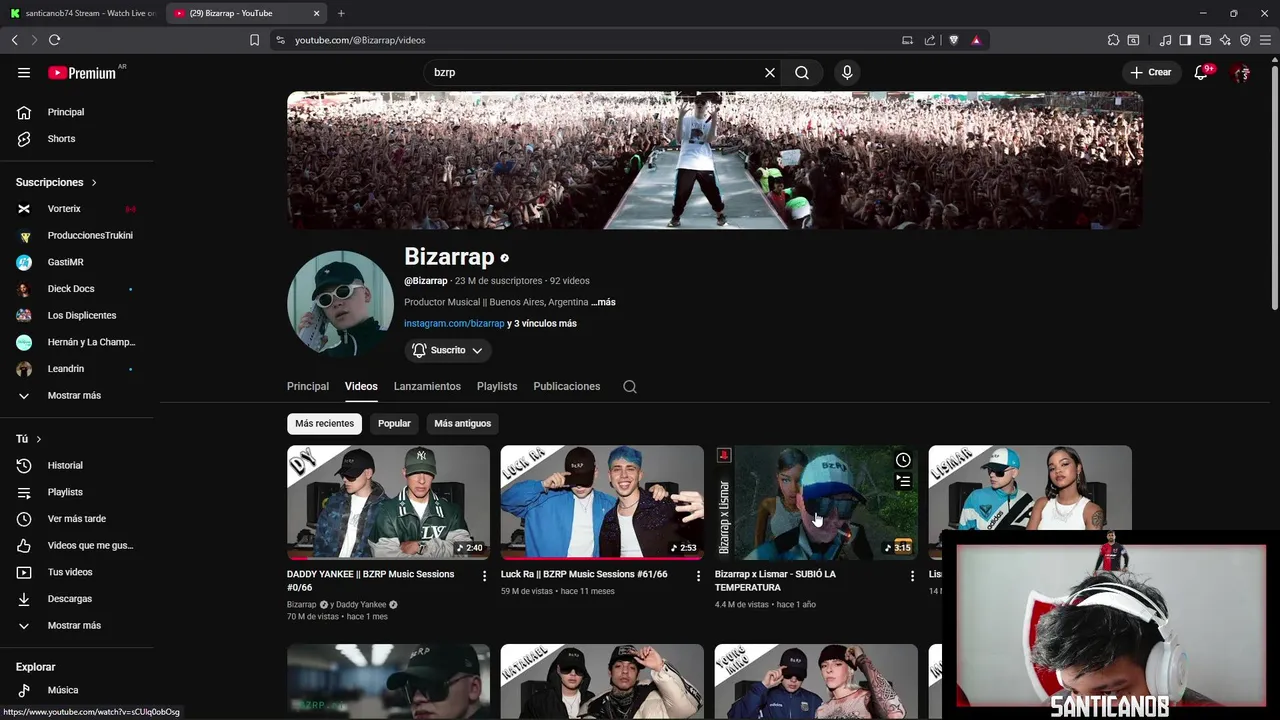Open the notifications bell

coord(1201,72)
